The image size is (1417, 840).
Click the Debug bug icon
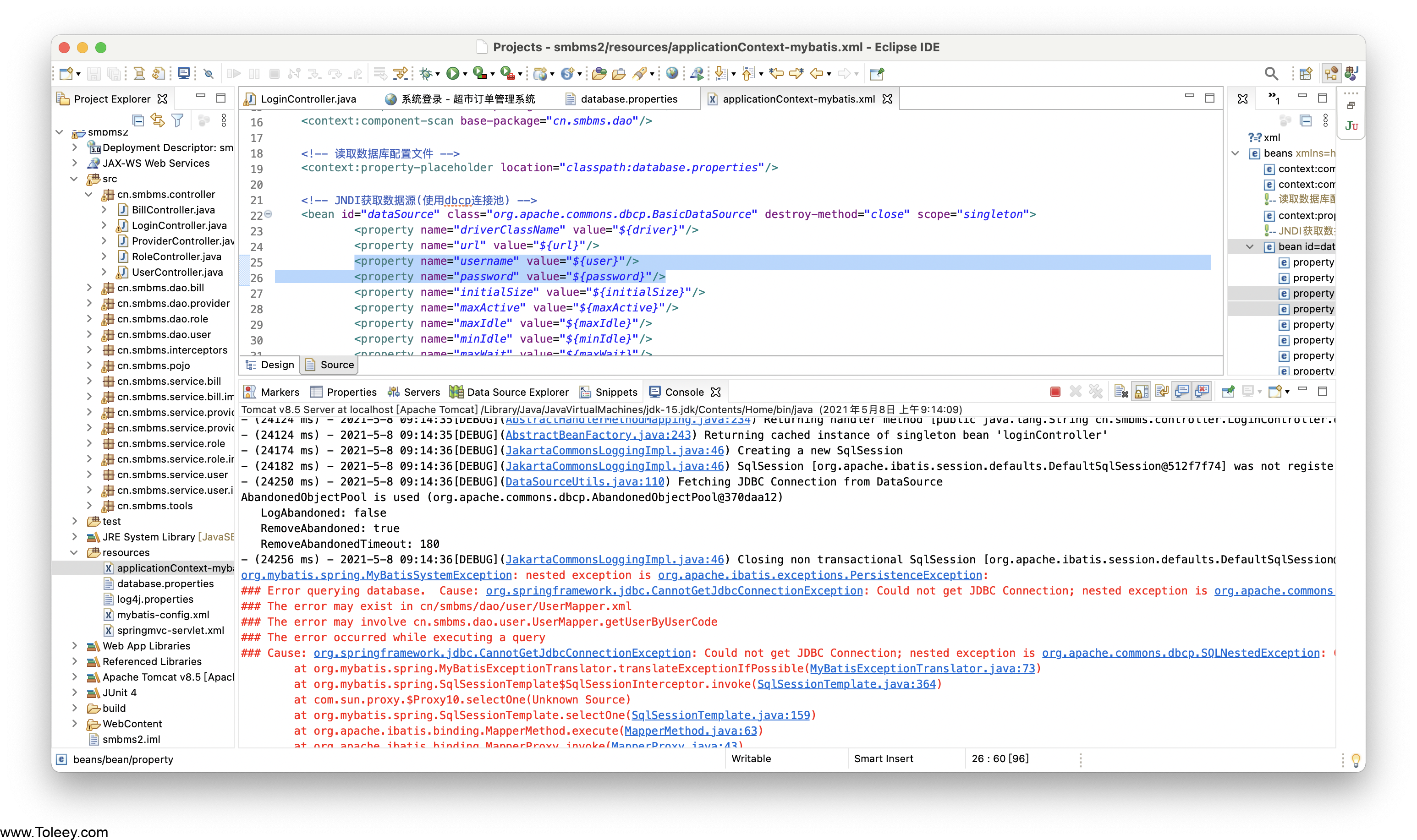coord(426,73)
